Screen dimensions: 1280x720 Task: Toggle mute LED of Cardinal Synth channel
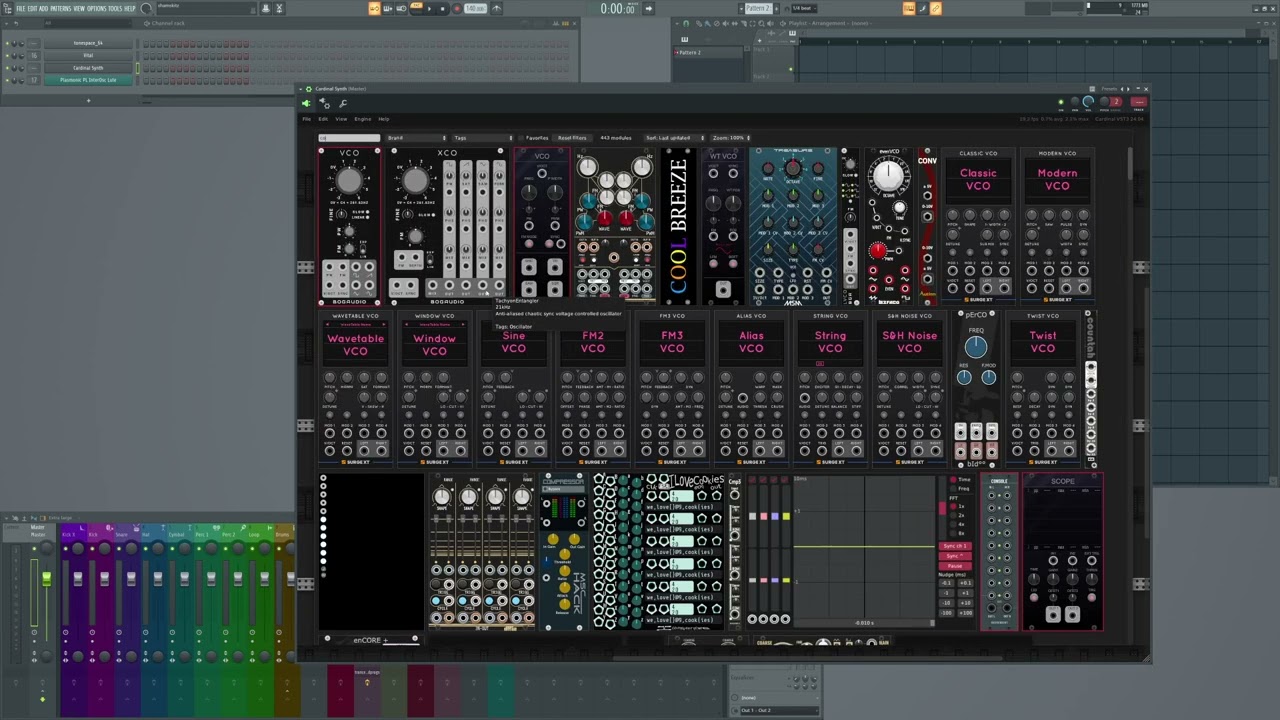tap(8, 68)
